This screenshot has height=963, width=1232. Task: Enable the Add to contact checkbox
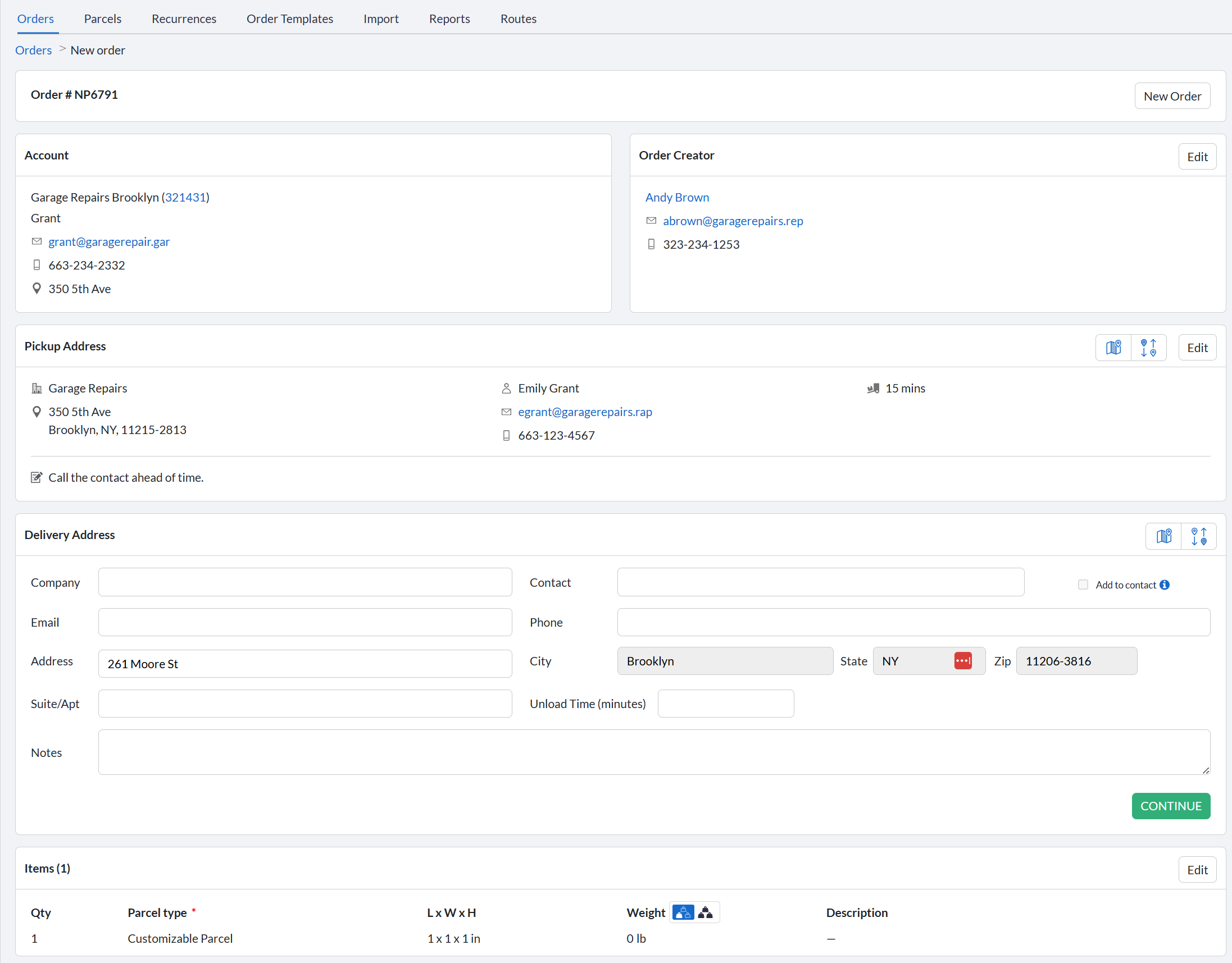coord(1083,585)
